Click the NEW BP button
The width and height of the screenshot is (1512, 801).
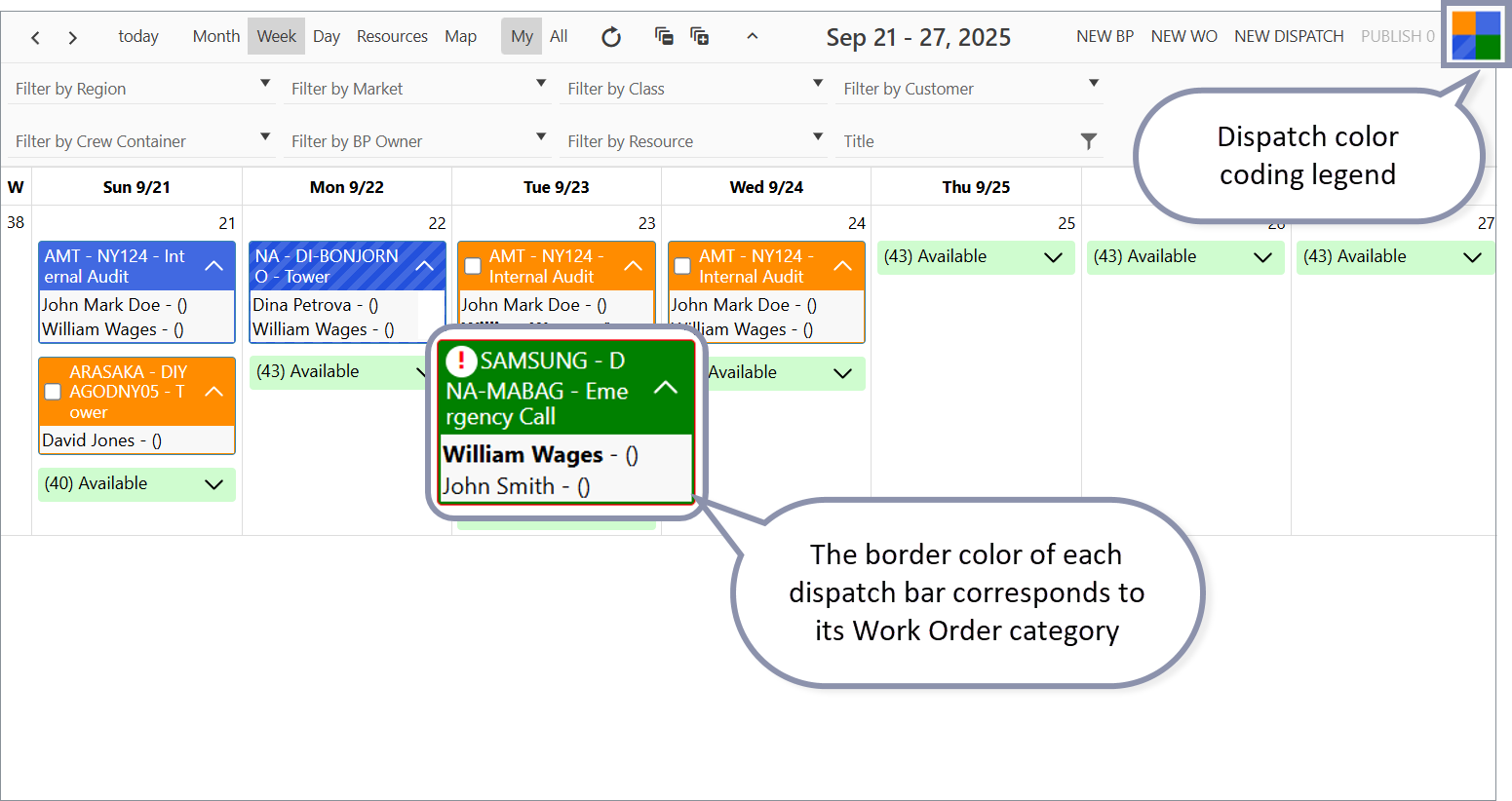coord(1105,36)
